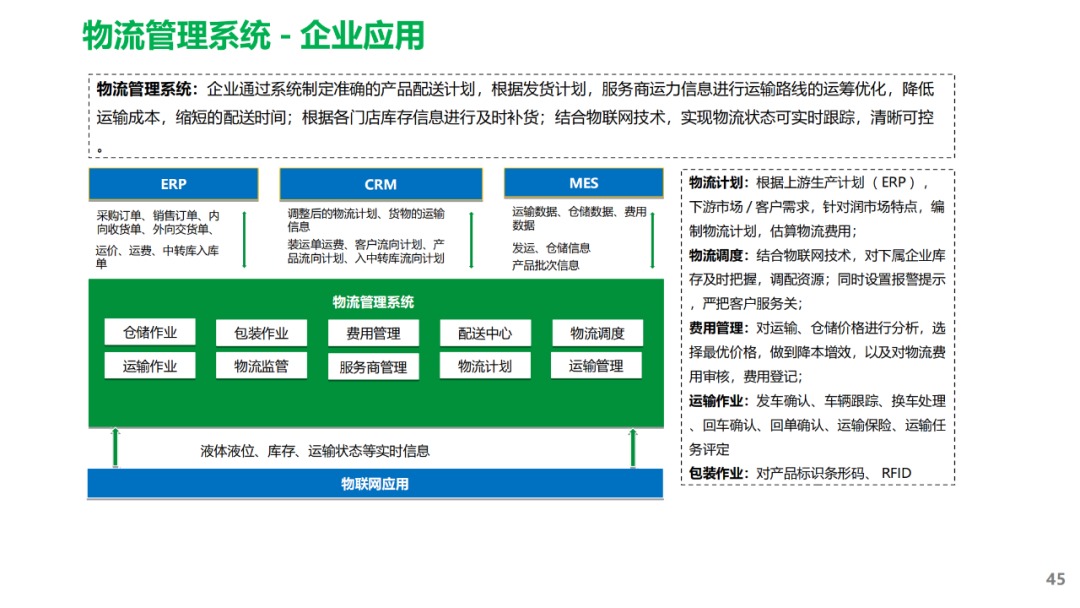Click the bold label 费用管理: in right panel
This screenshot has height=608, width=1080.
[x=719, y=328]
